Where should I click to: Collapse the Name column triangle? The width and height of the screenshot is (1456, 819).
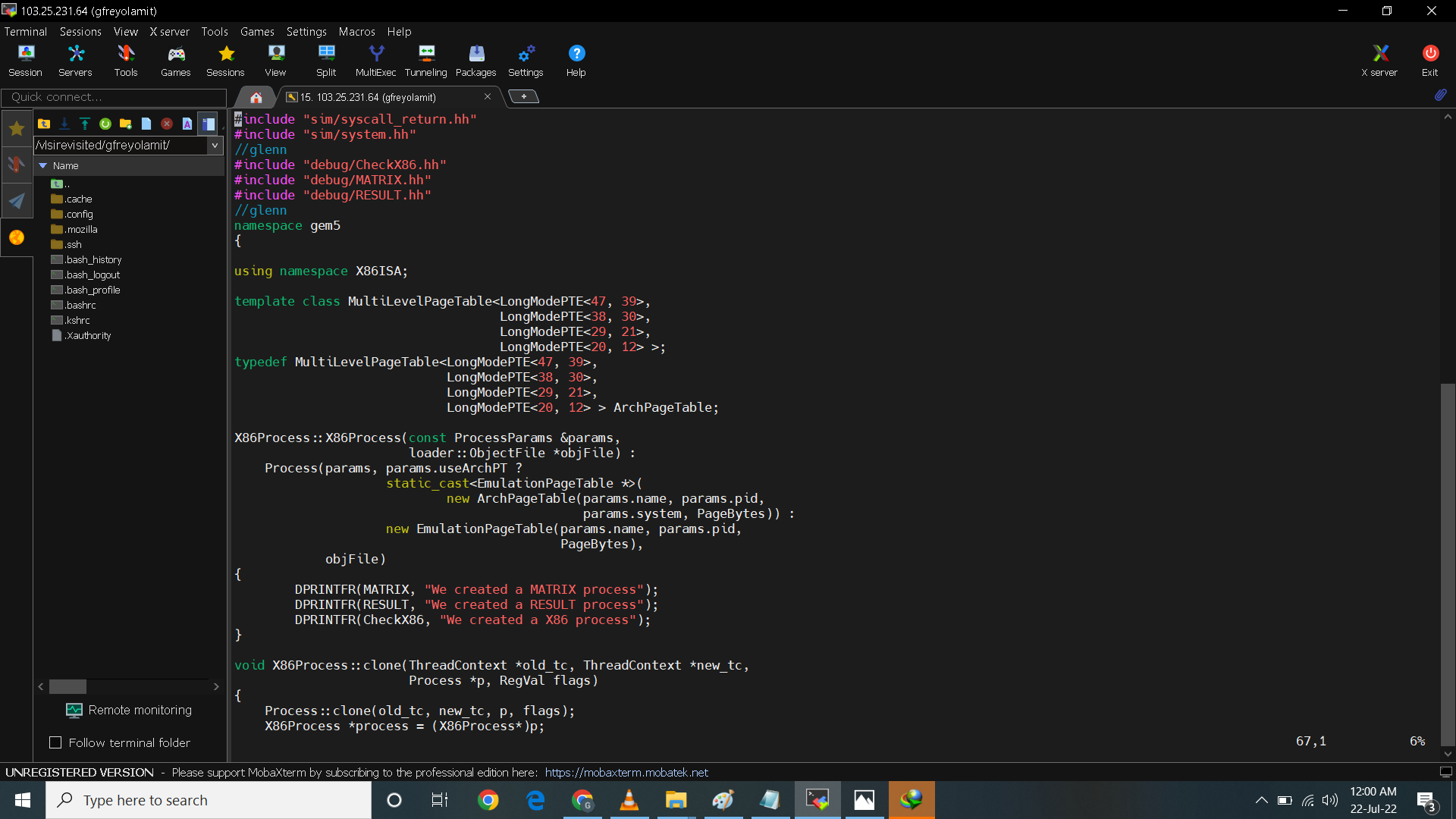pos(43,165)
